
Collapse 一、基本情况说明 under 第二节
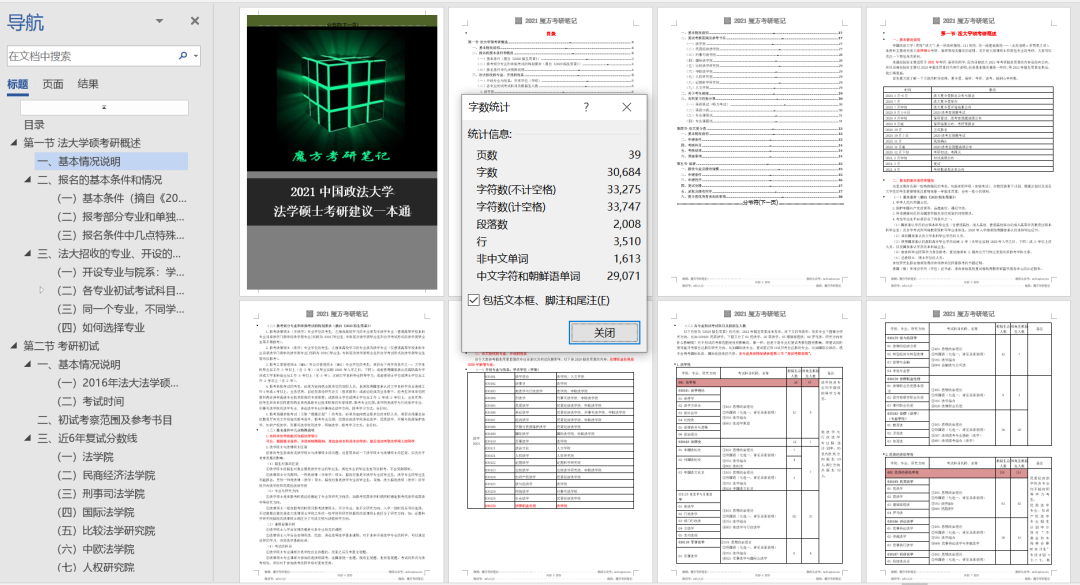tap(28, 364)
